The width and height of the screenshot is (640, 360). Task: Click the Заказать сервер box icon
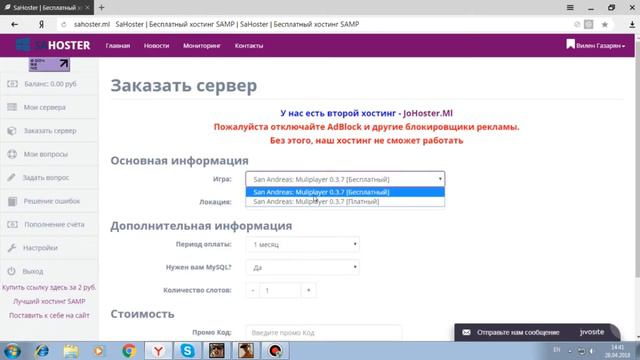pos(12,131)
